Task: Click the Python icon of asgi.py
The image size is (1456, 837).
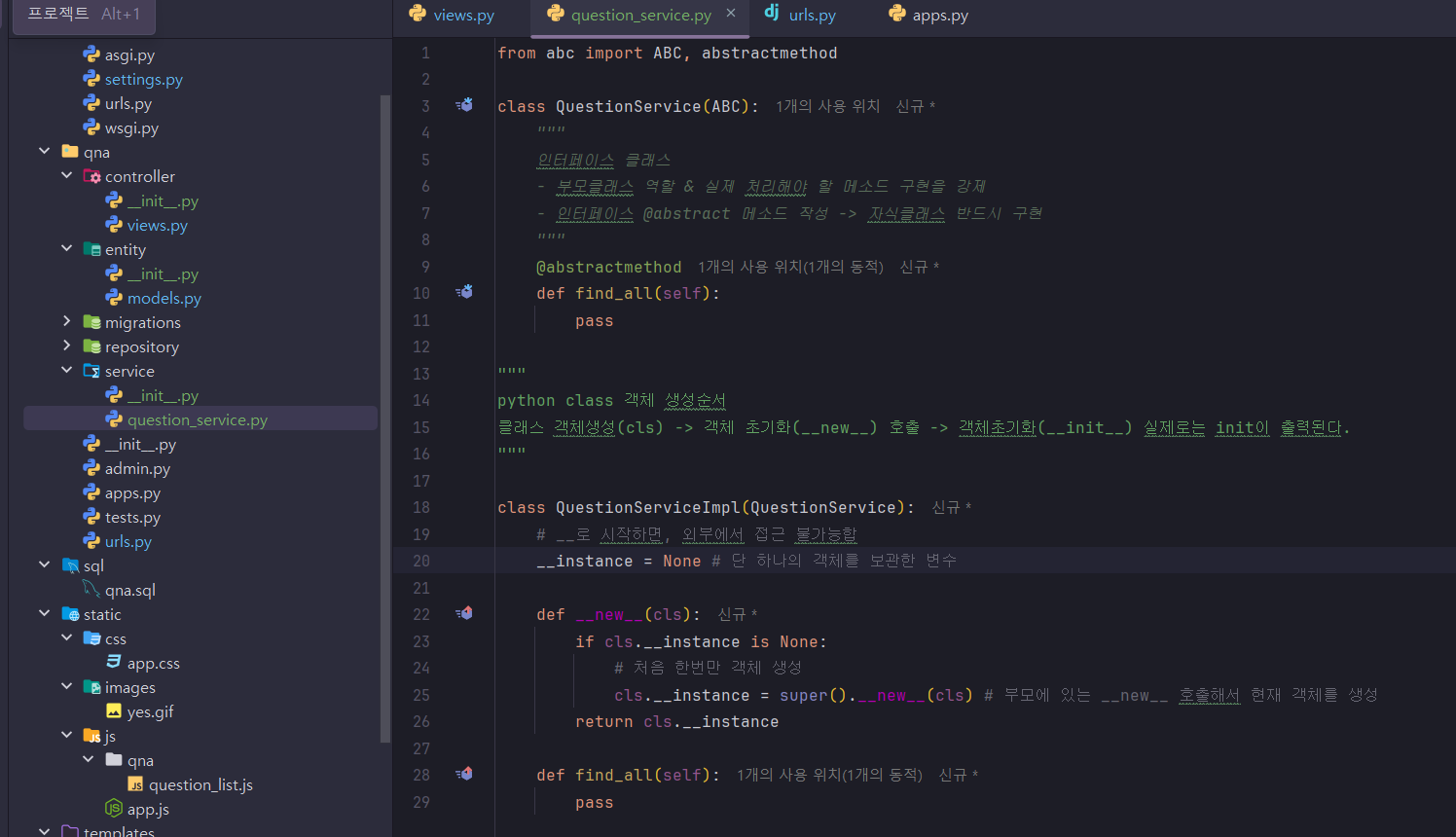Action: pyautogui.click(x=91, y=55)
